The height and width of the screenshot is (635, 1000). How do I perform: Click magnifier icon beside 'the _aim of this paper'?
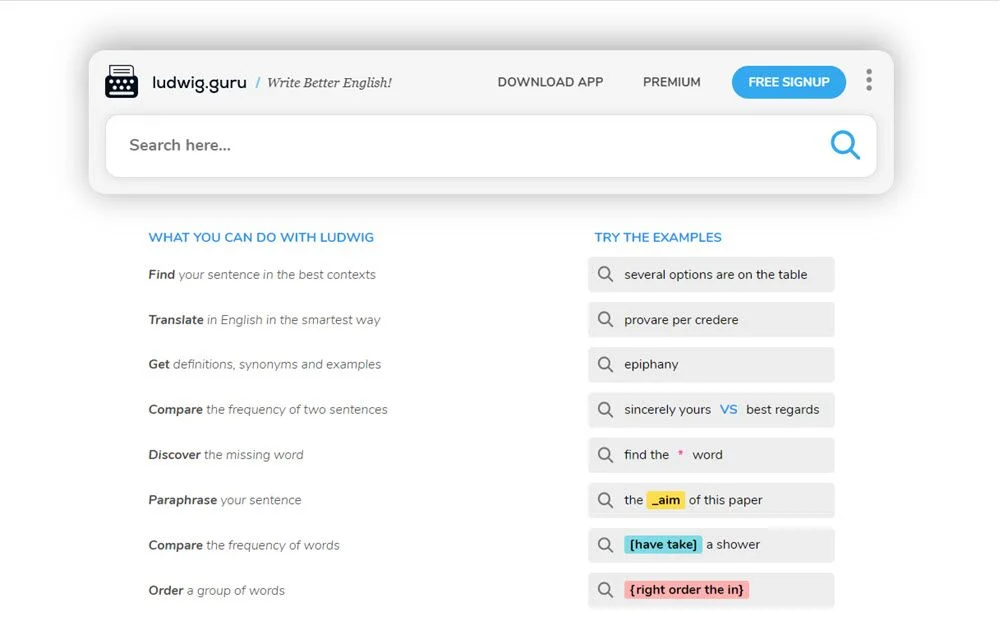click(605, 500)
